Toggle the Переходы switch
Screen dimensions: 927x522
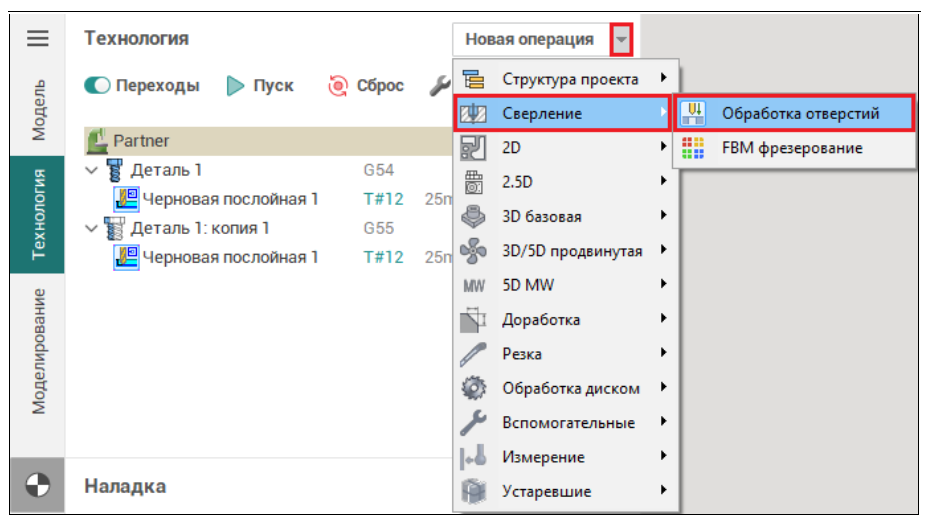pyautogui.click(x=98, y=86)
